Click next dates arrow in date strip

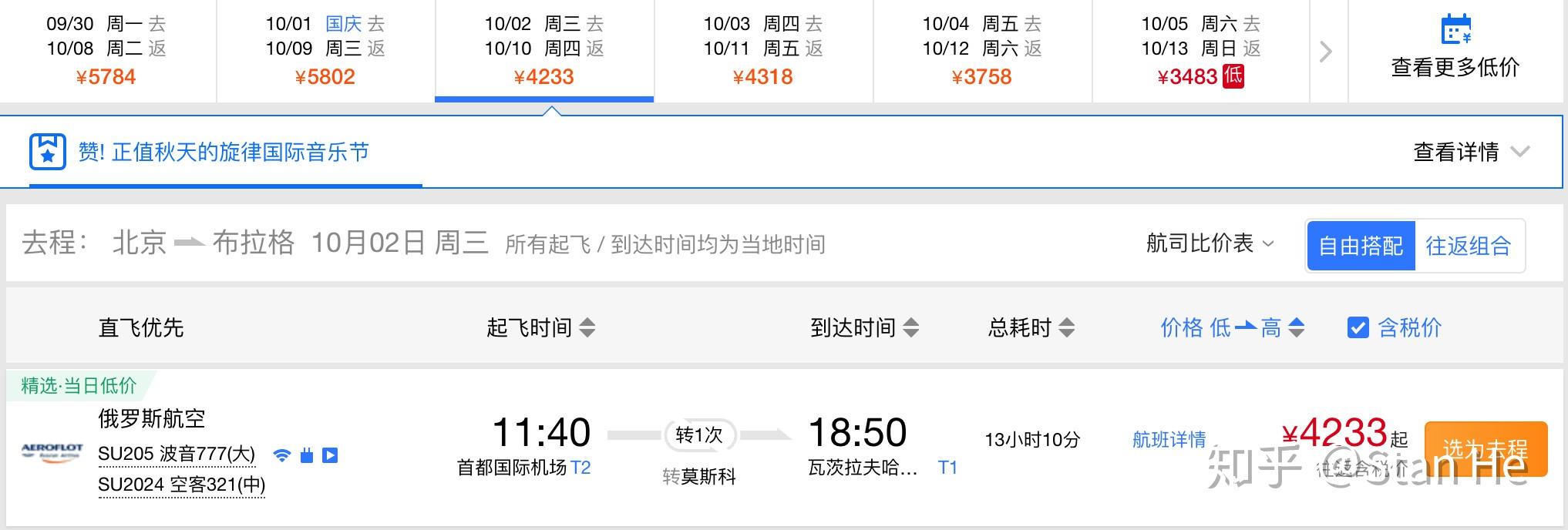1326,52
